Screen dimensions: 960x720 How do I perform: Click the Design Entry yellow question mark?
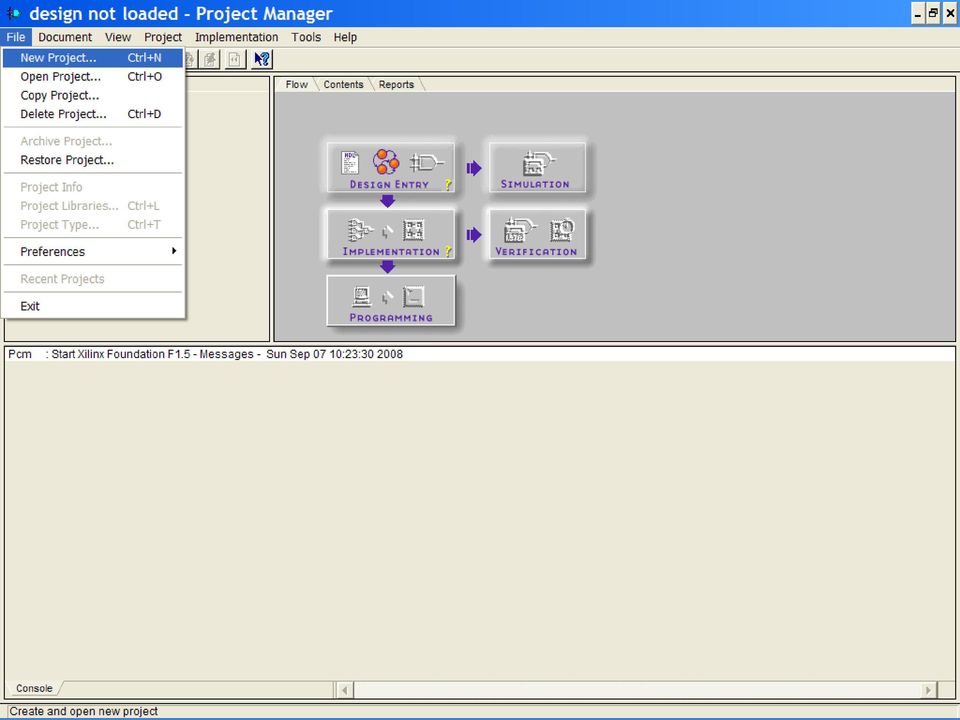pyautogui.click(x=448, y=184)
